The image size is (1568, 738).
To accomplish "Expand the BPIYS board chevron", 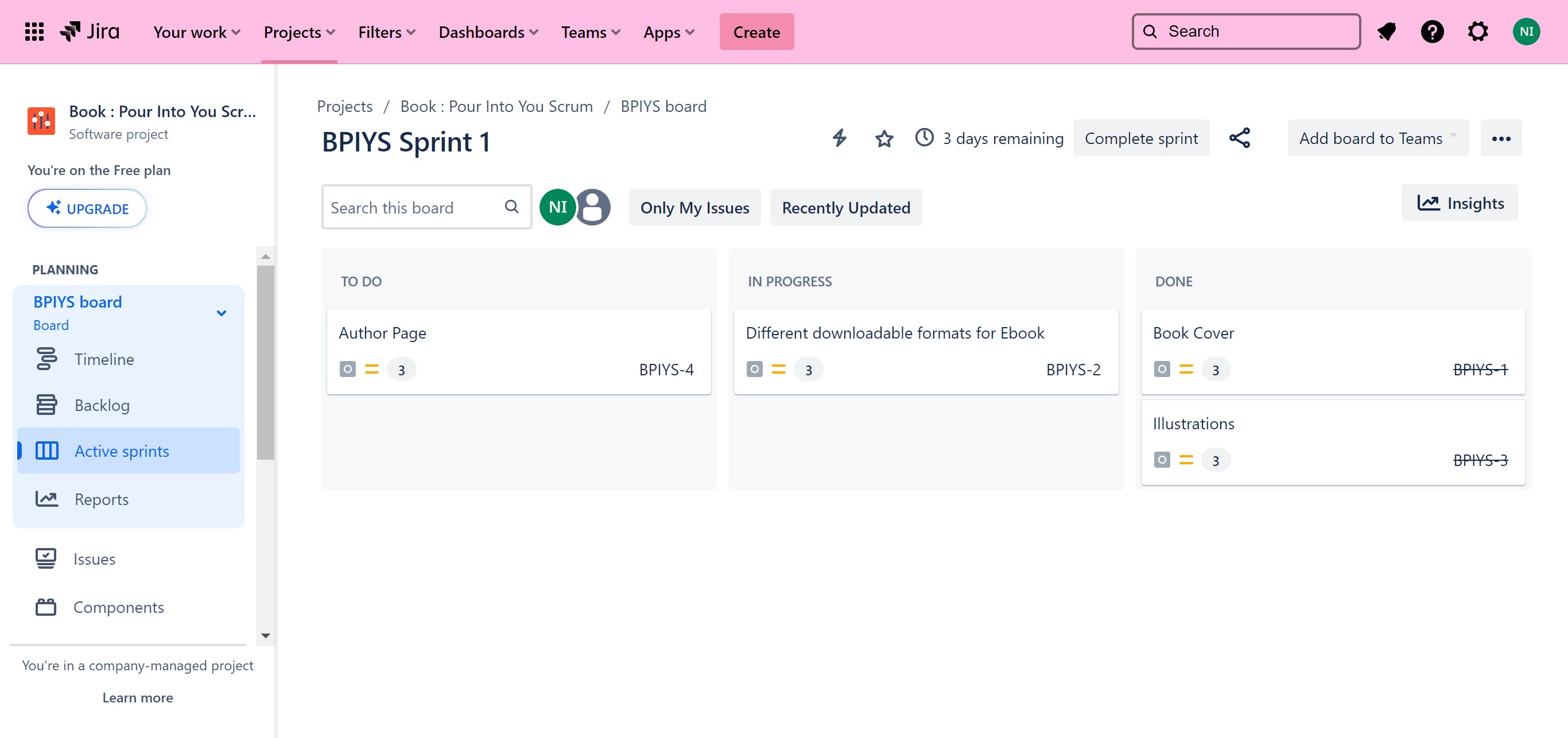I will 222,313.
